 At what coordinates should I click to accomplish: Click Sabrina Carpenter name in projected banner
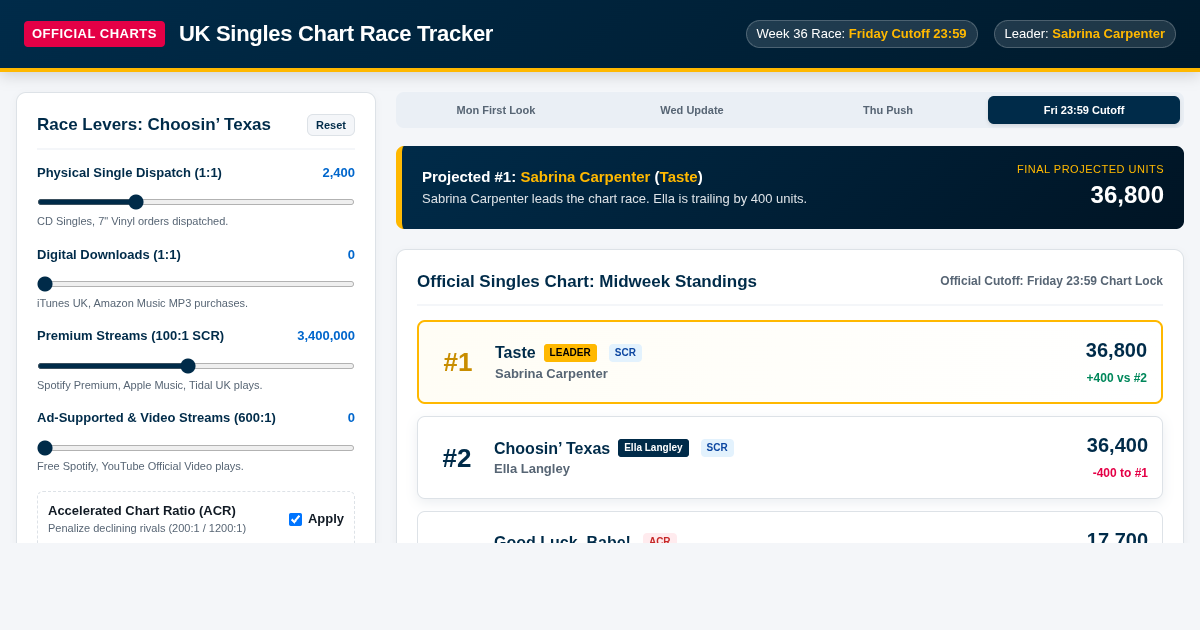(x=585, y=177)
